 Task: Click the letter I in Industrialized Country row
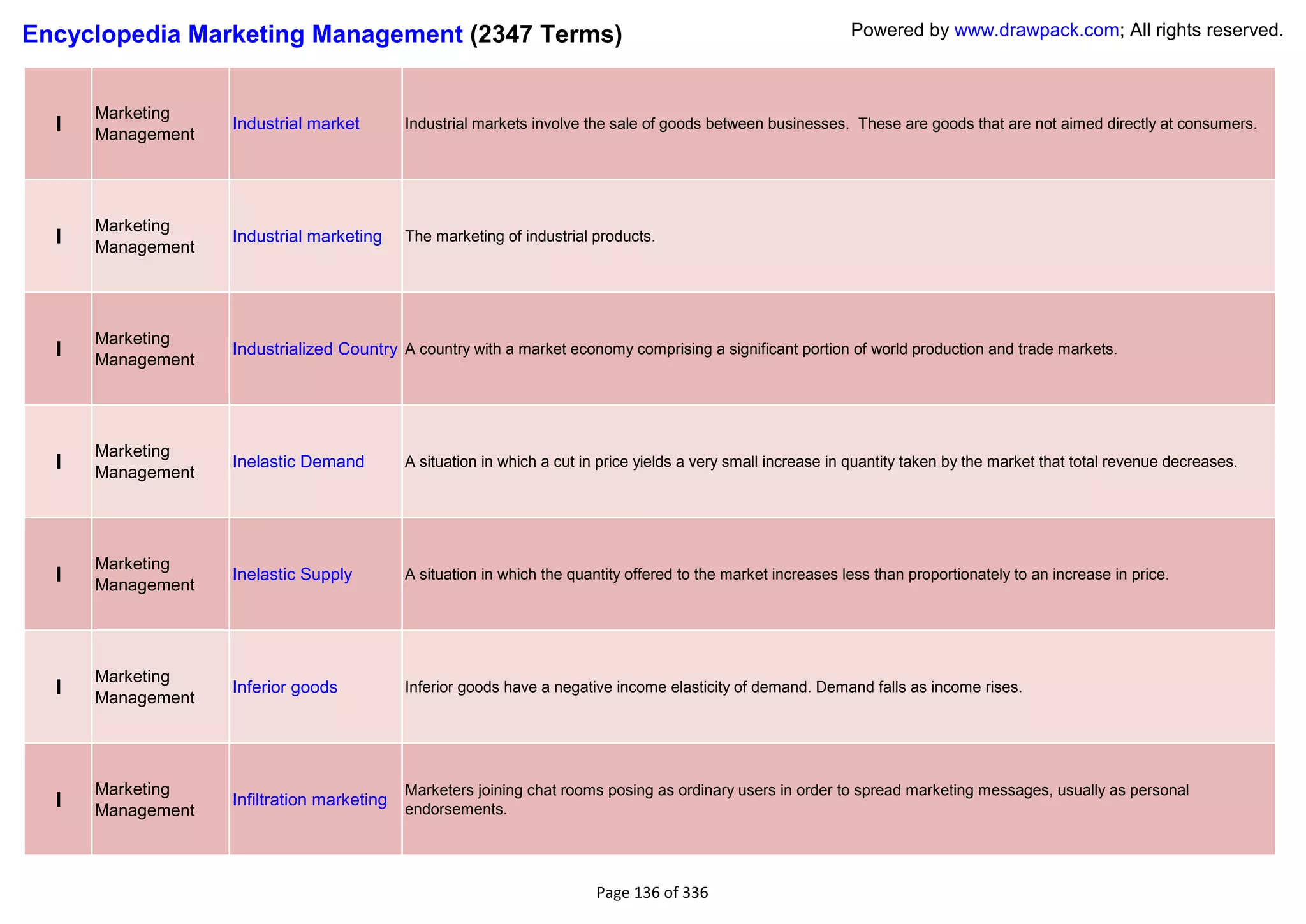[x=59, y=349]
